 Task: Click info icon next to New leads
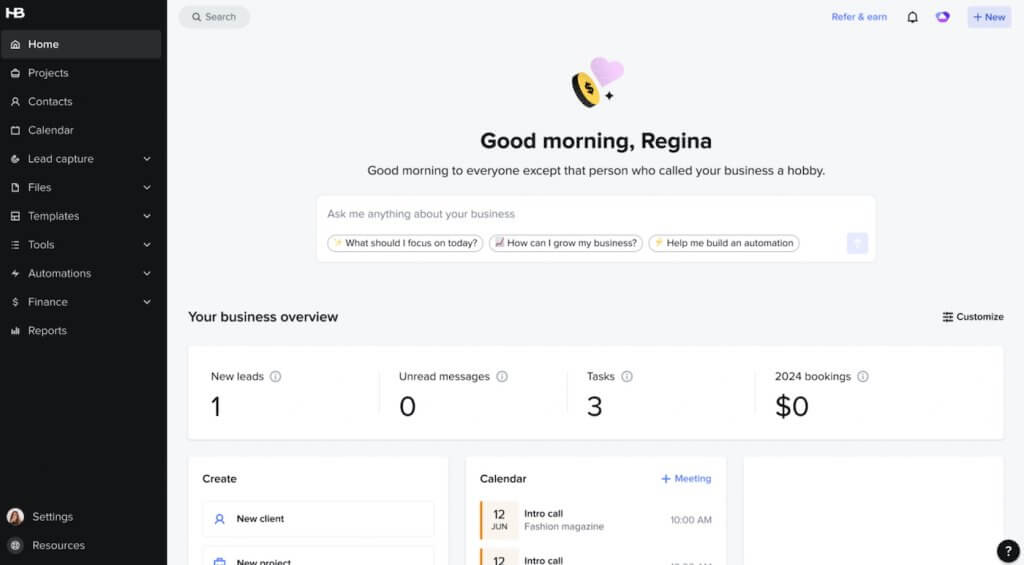pyautogui.click(x=276, y=376)
